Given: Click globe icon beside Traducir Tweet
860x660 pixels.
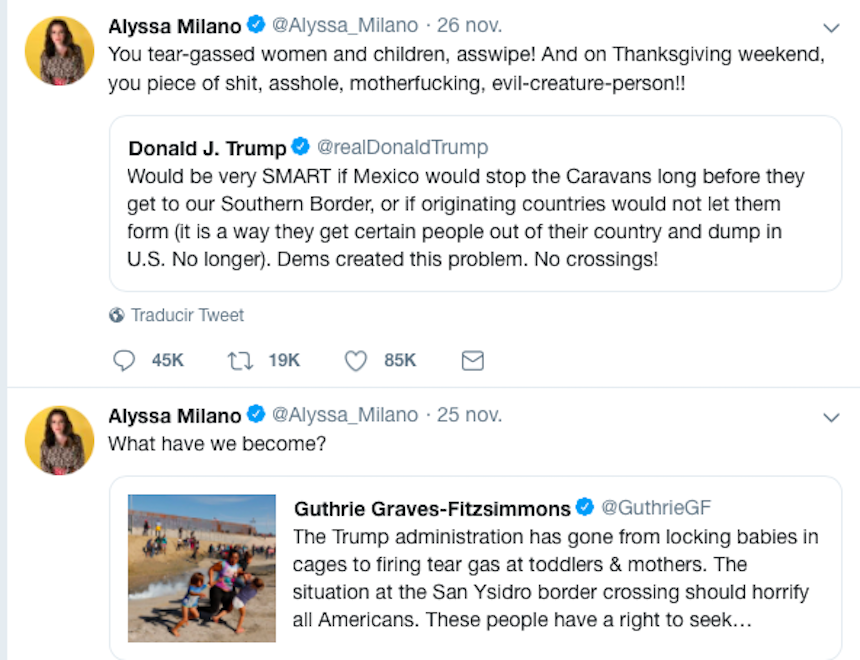Looking at the screenshot, I should (117, 315).
